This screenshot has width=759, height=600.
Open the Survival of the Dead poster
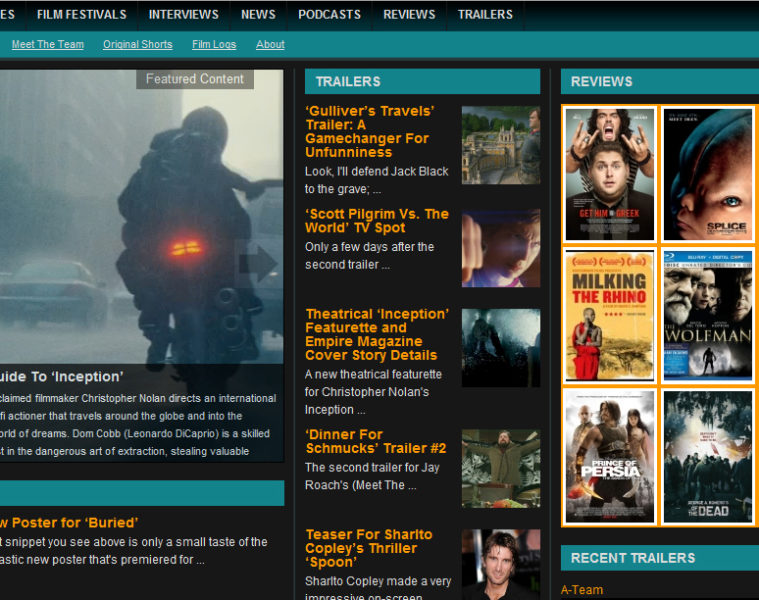coord(707,456)
